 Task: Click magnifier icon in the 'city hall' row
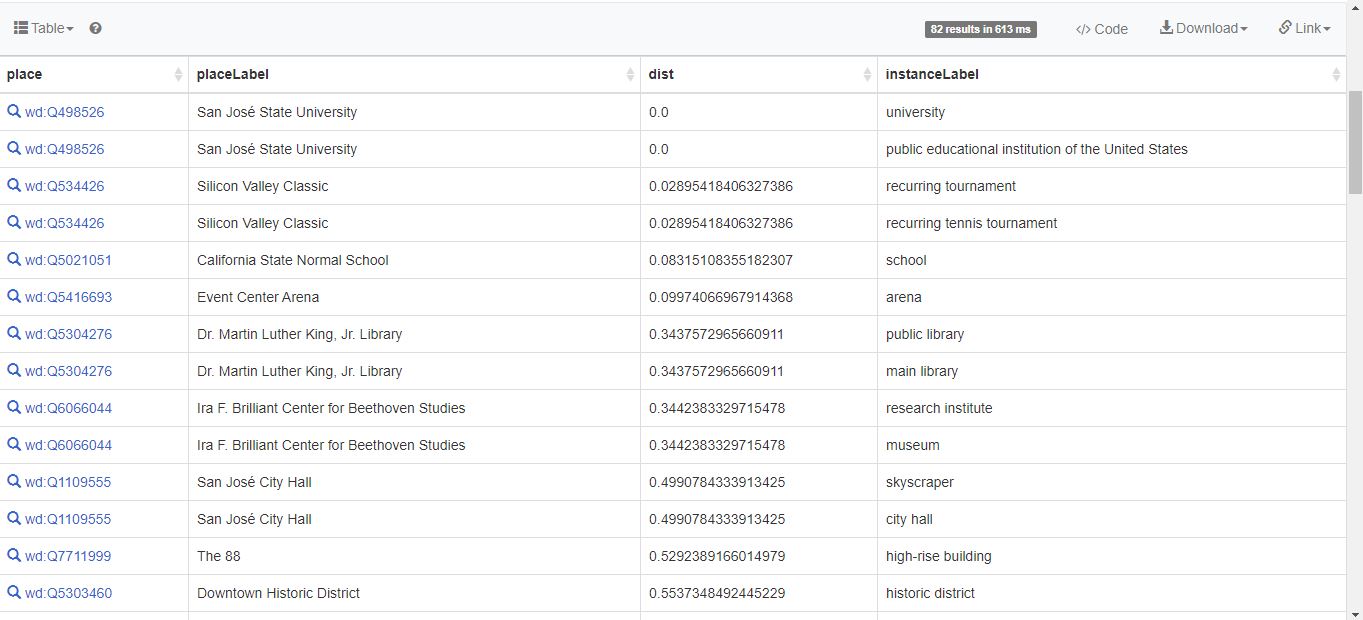coord(14,518)
